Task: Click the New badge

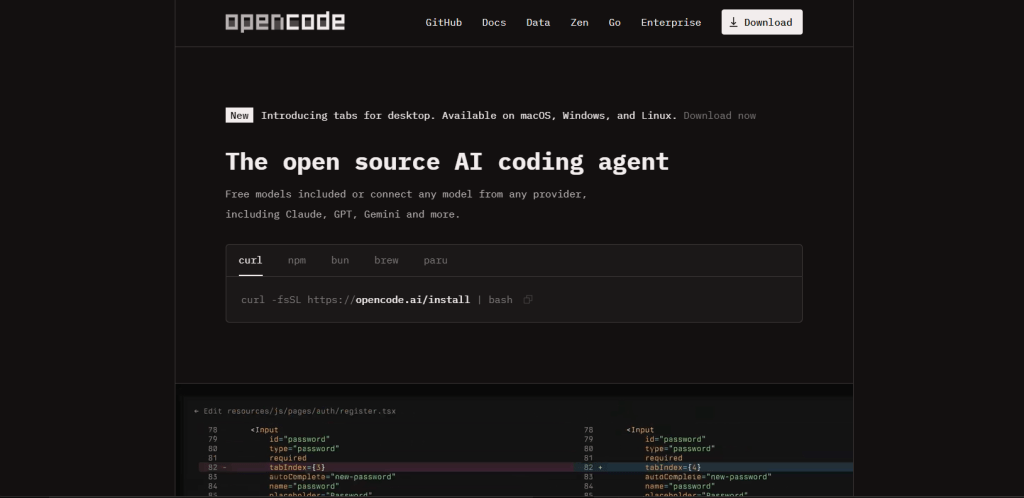Action: click(x=239, y=116)
